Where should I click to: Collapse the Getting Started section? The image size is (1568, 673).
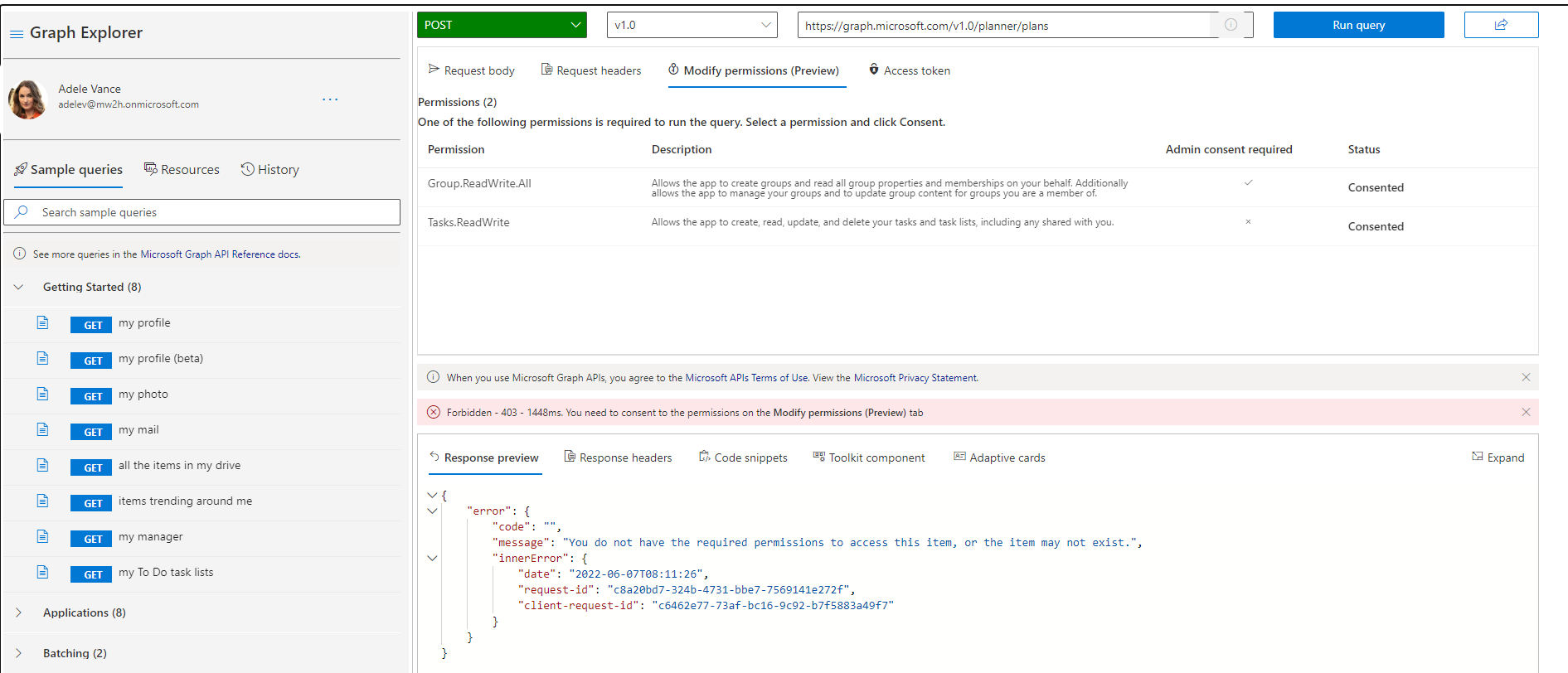click(x=18, y=287)
